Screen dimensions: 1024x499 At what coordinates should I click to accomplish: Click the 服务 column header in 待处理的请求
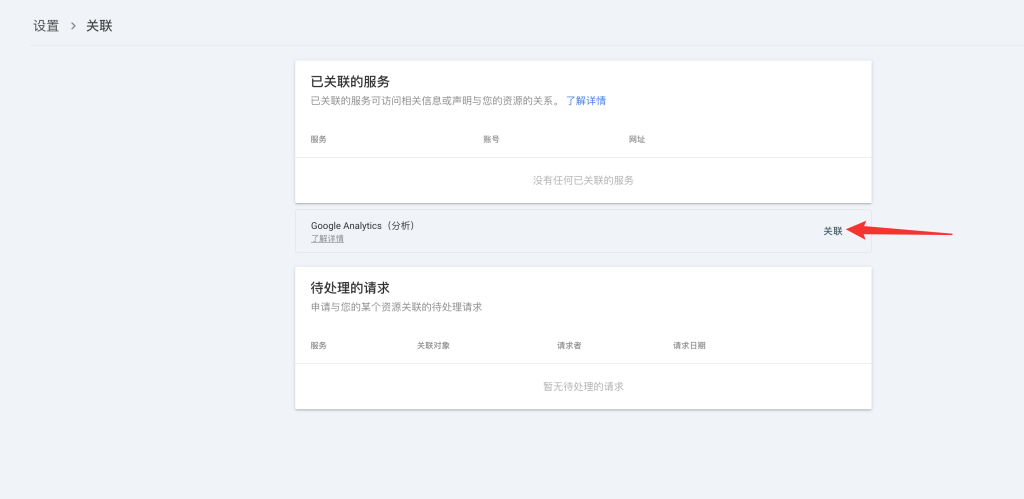319,346
